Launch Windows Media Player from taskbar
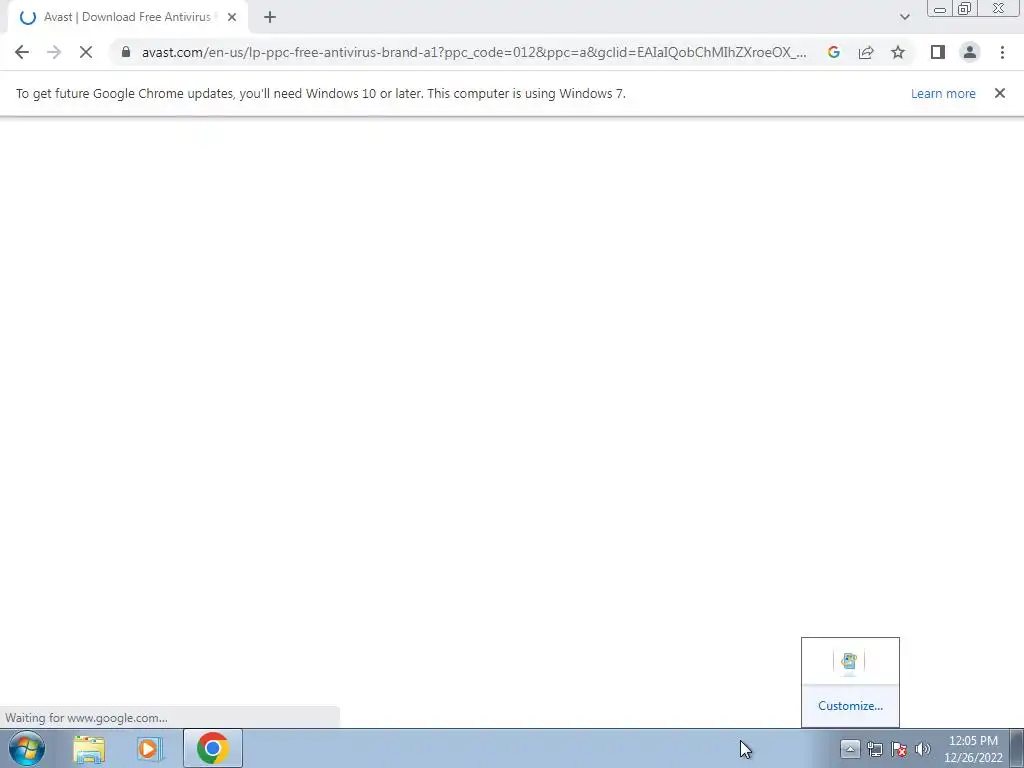 [150, 749]
